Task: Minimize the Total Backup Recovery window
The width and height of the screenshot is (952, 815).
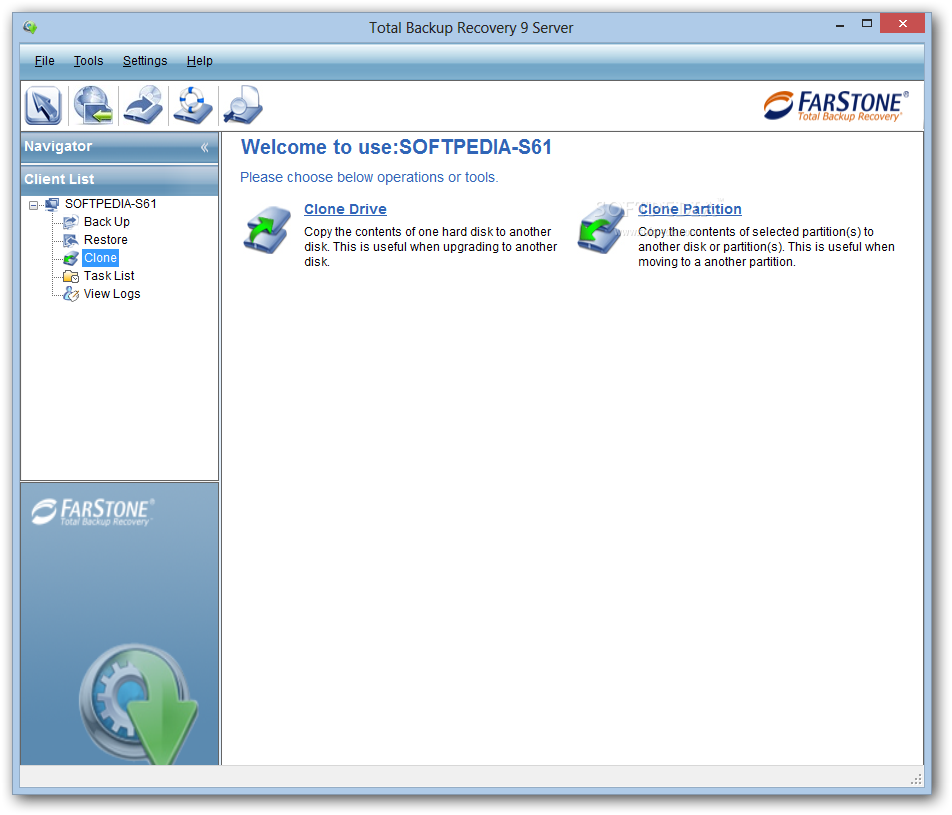Action: click(x=840, y=25)
